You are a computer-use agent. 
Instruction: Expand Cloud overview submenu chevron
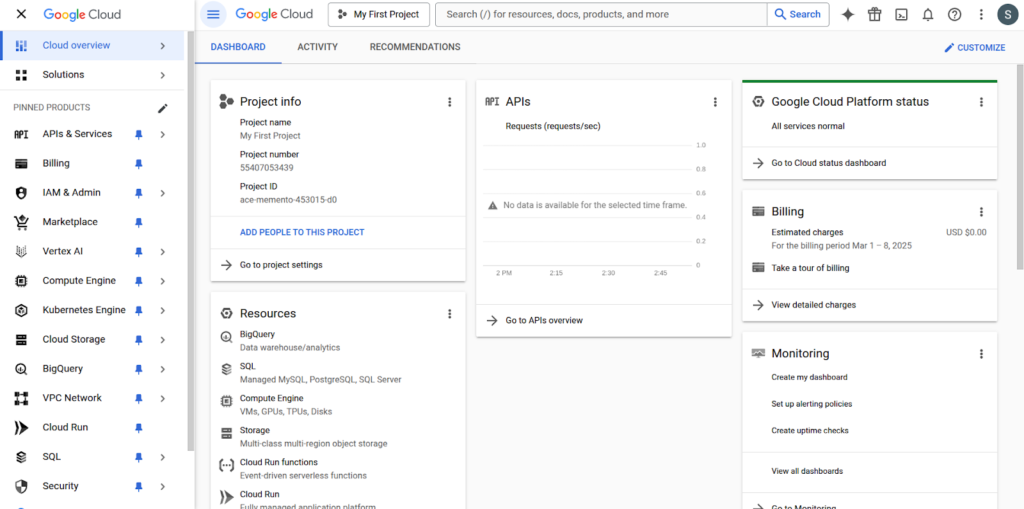click(x=163, y=46)
